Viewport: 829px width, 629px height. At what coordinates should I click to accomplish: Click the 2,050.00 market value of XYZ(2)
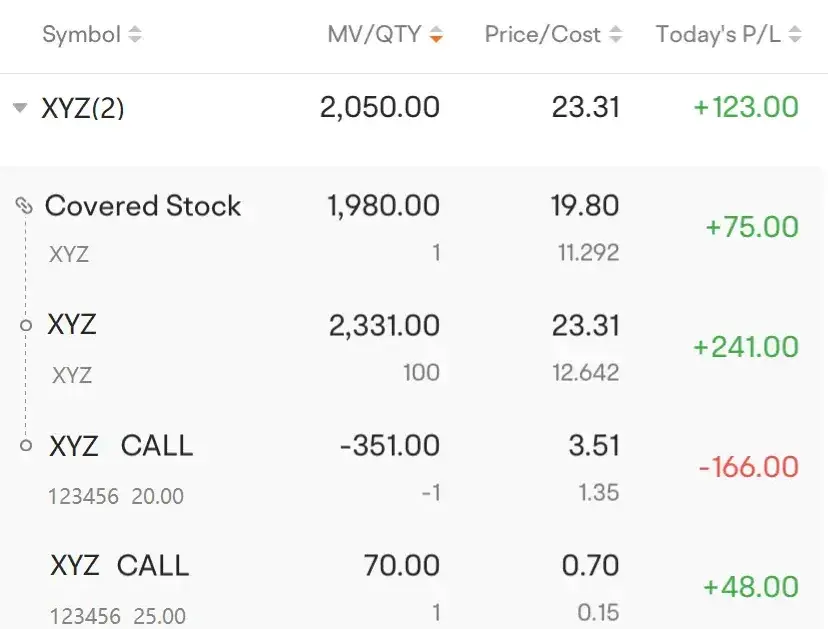pos(380,107)
